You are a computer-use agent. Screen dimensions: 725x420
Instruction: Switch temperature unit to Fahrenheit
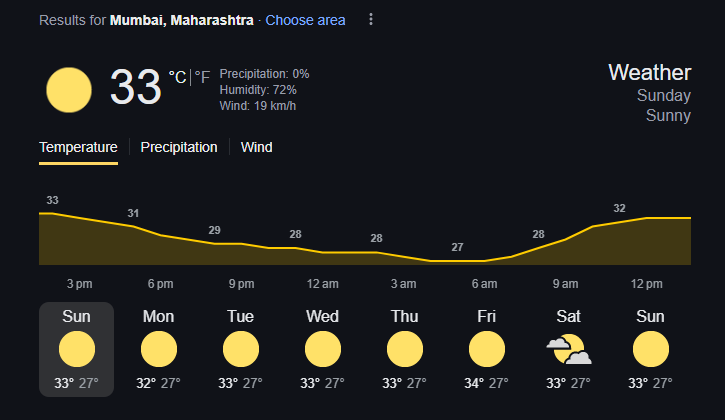tap(202, 76)
